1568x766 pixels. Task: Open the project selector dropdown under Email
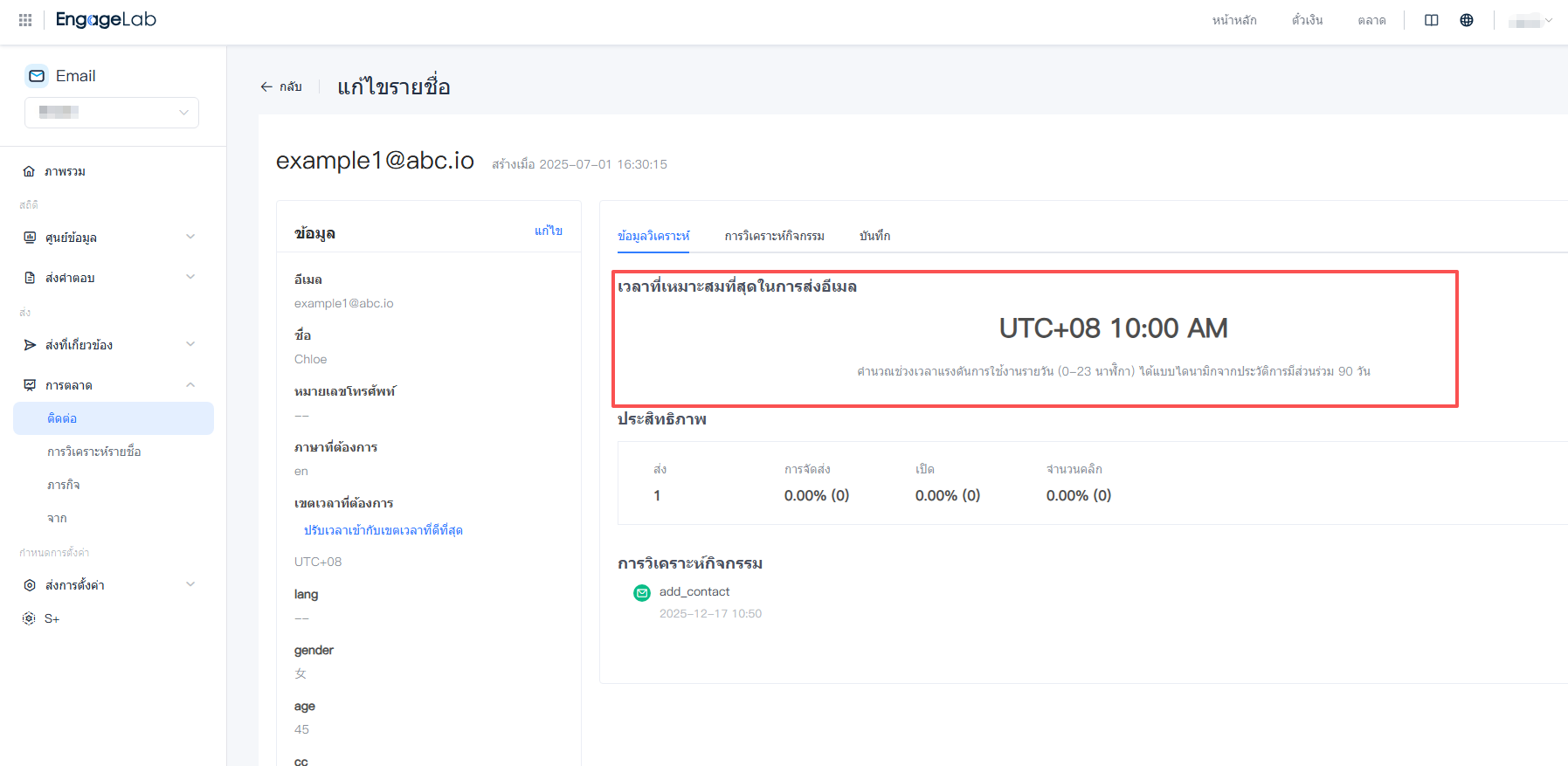click(x=112, y=113)
